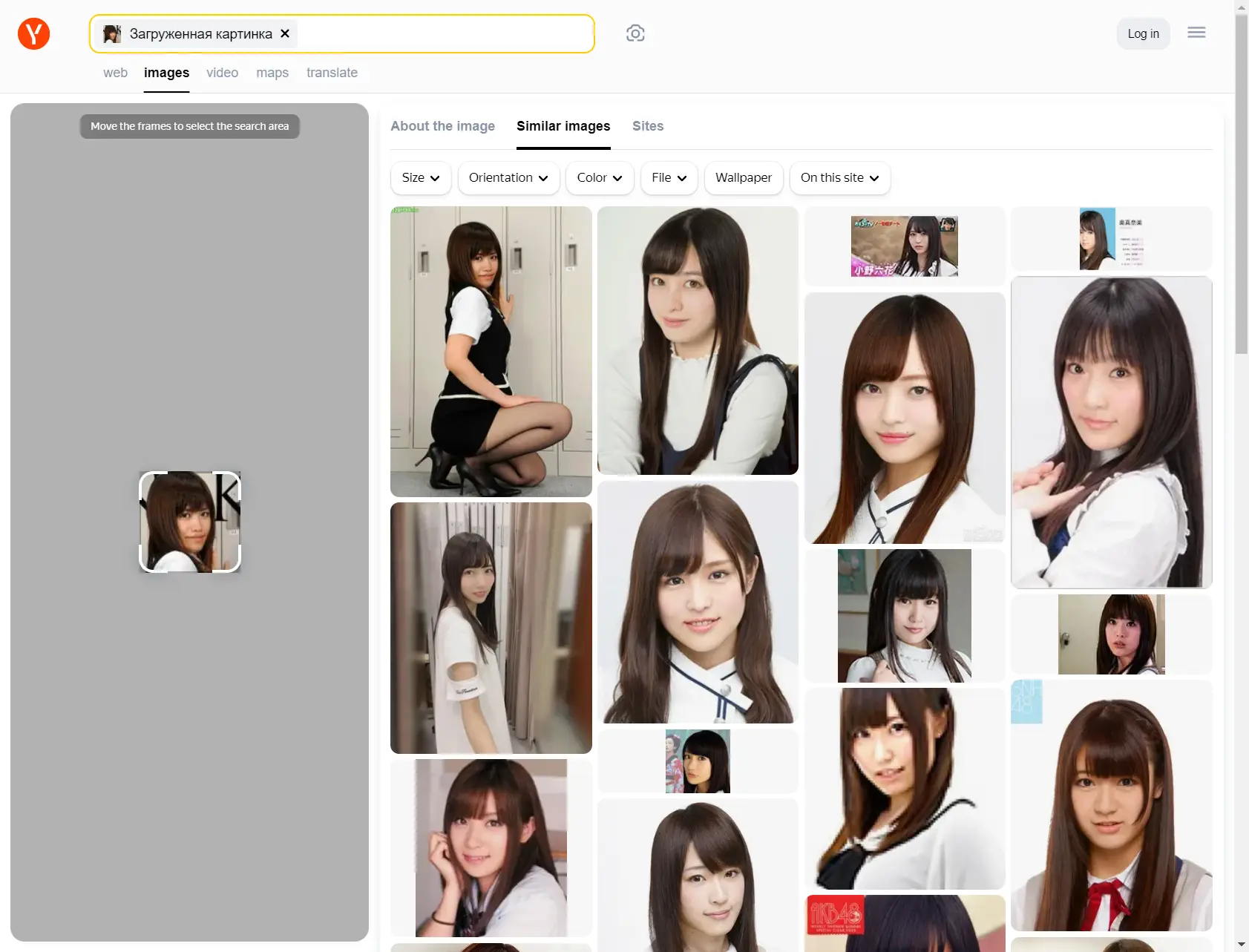Select the Sites tab

[x=647, y=126]
